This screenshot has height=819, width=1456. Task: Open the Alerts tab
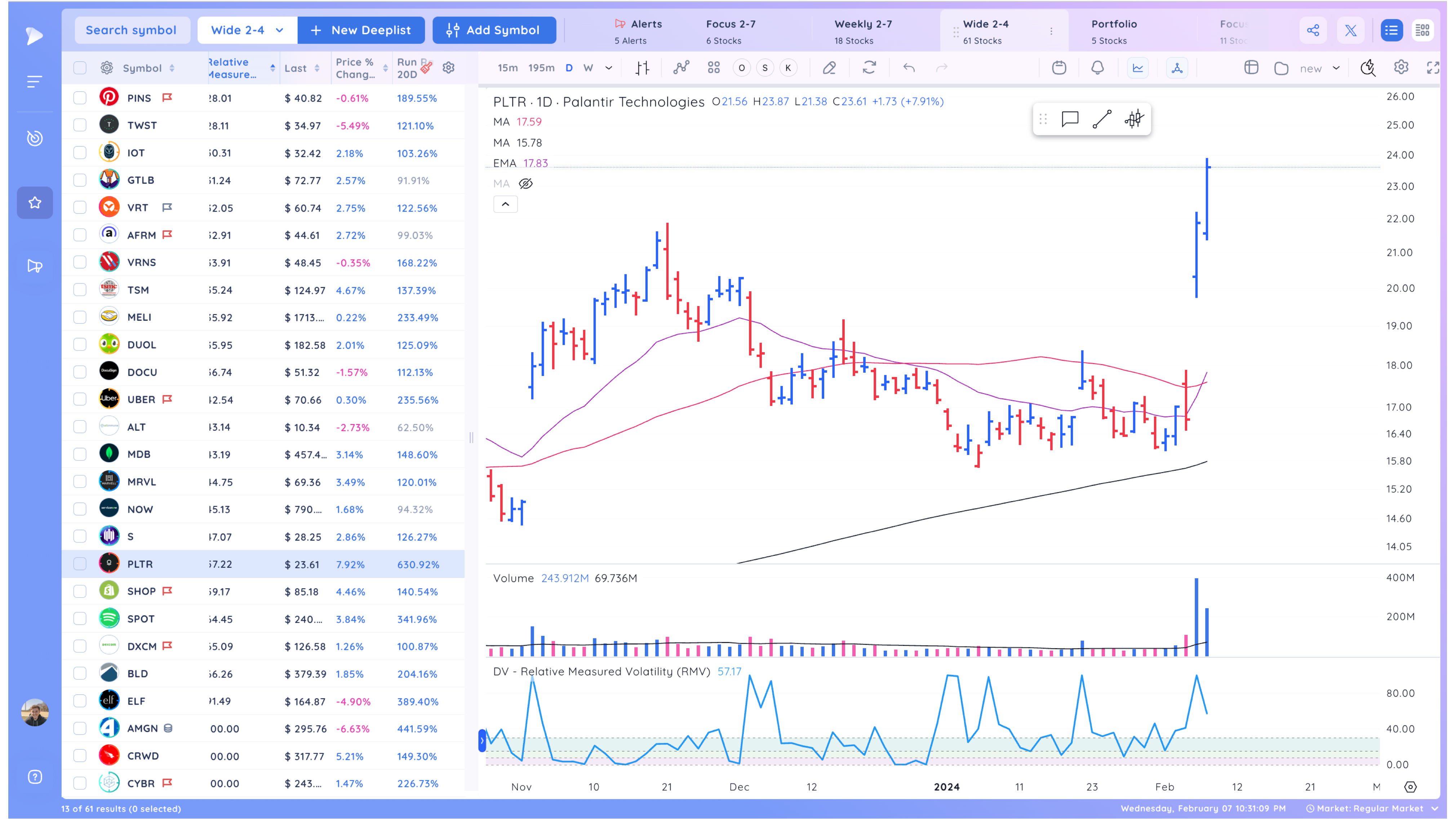click(639, 32)
